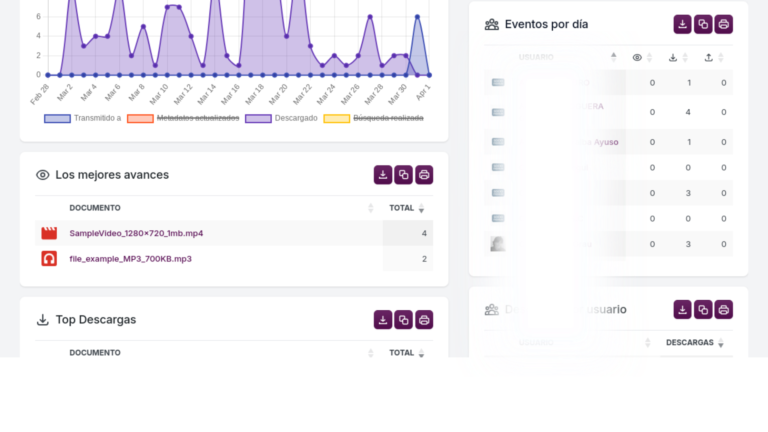Open file_example_MP3_700KB.mp3 document
Viewport: 768px width, 432px height.
point(130,259)
